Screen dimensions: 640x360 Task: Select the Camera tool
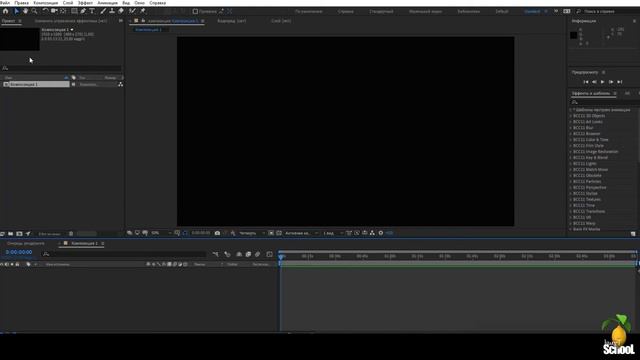54,11
